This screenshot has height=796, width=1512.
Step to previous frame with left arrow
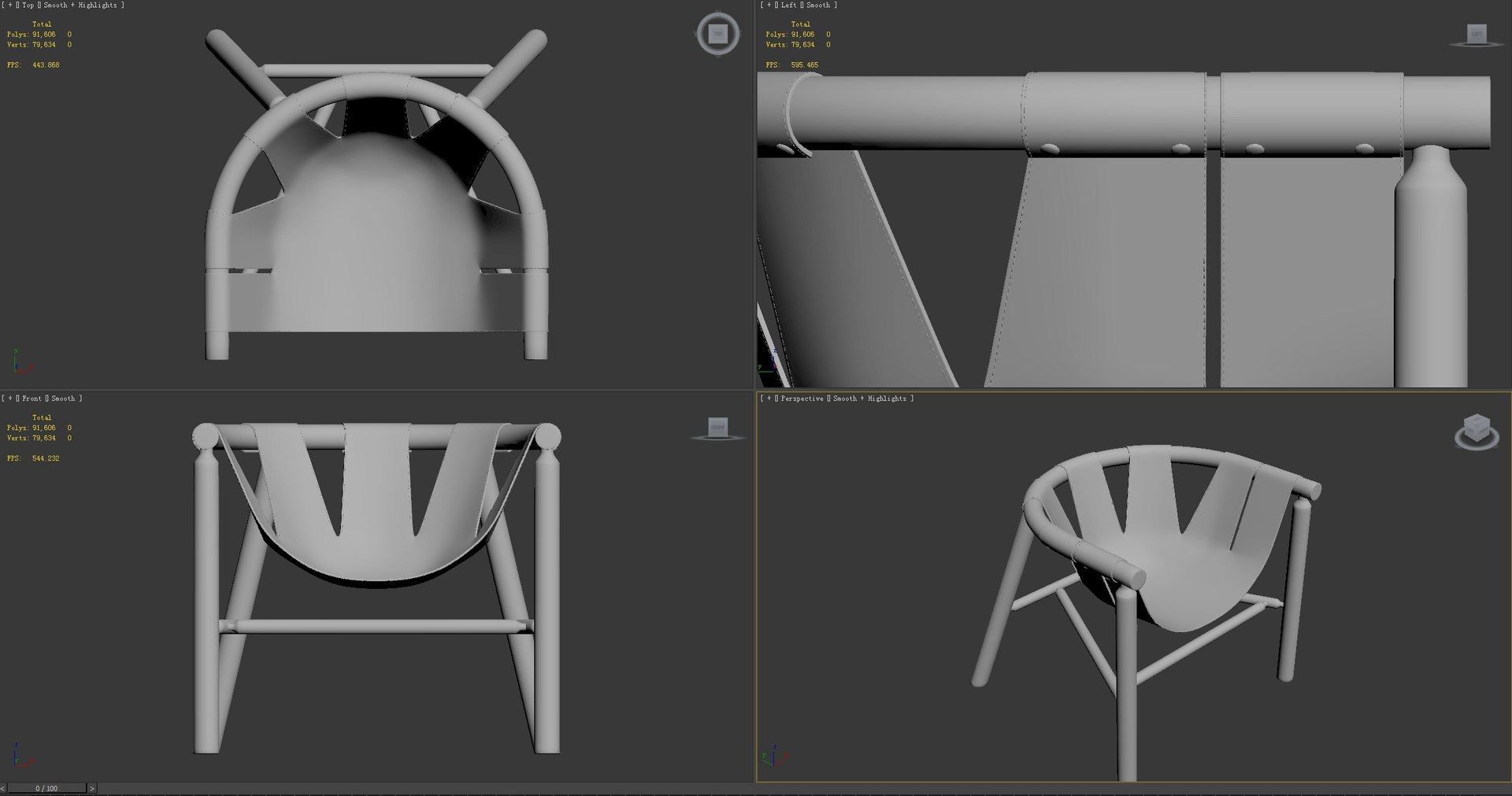click(3, 788)
